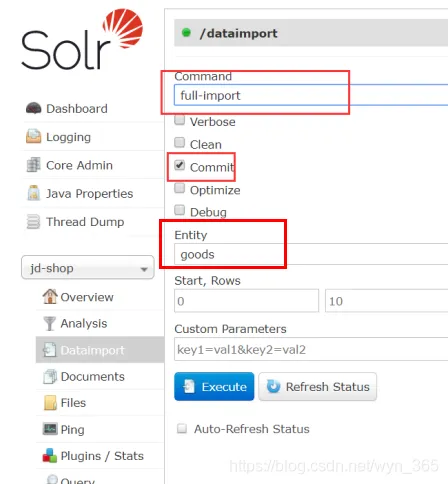Click the Plugins / Stats blocks icon
This screenshot has width=448, height=484.
click(x=50, y=455)
